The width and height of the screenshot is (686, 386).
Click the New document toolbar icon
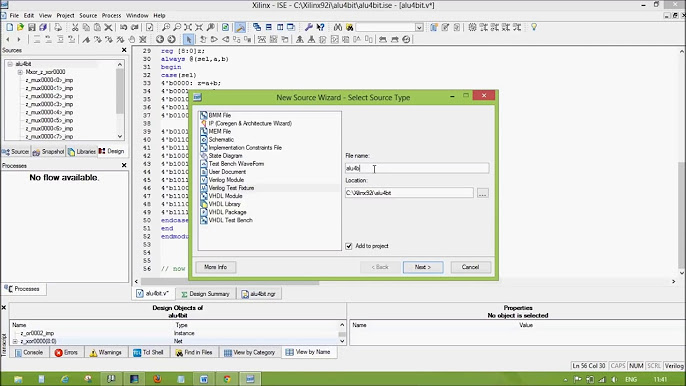tap(9, 27)
